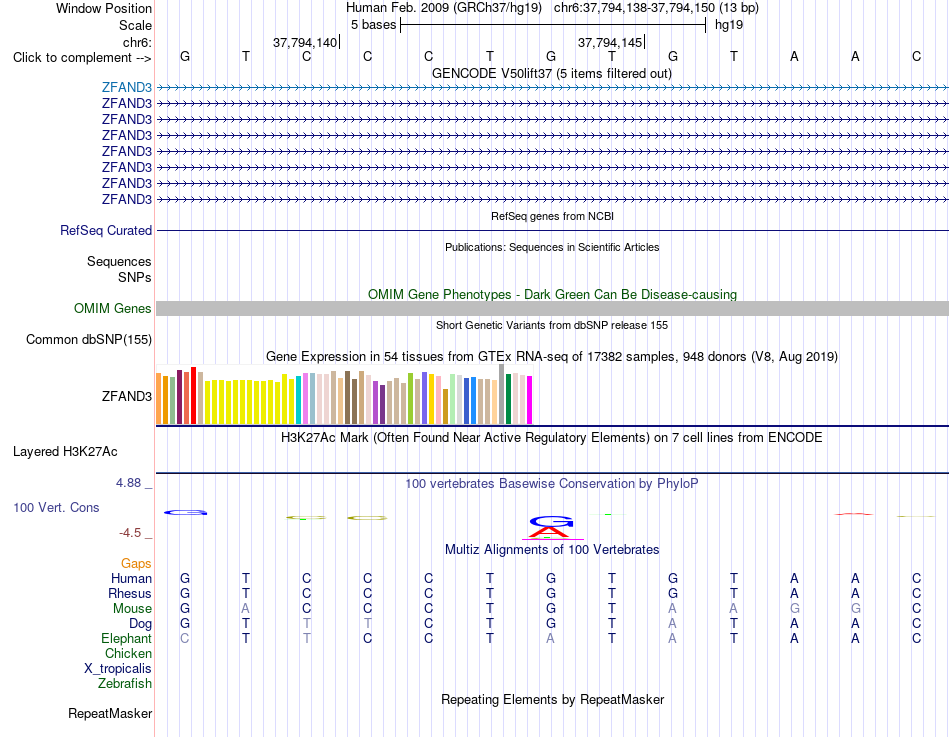This screenshot has height=737, width=950.
Task: Click the Rhesus alignment row label
Action: click(130, 593)
